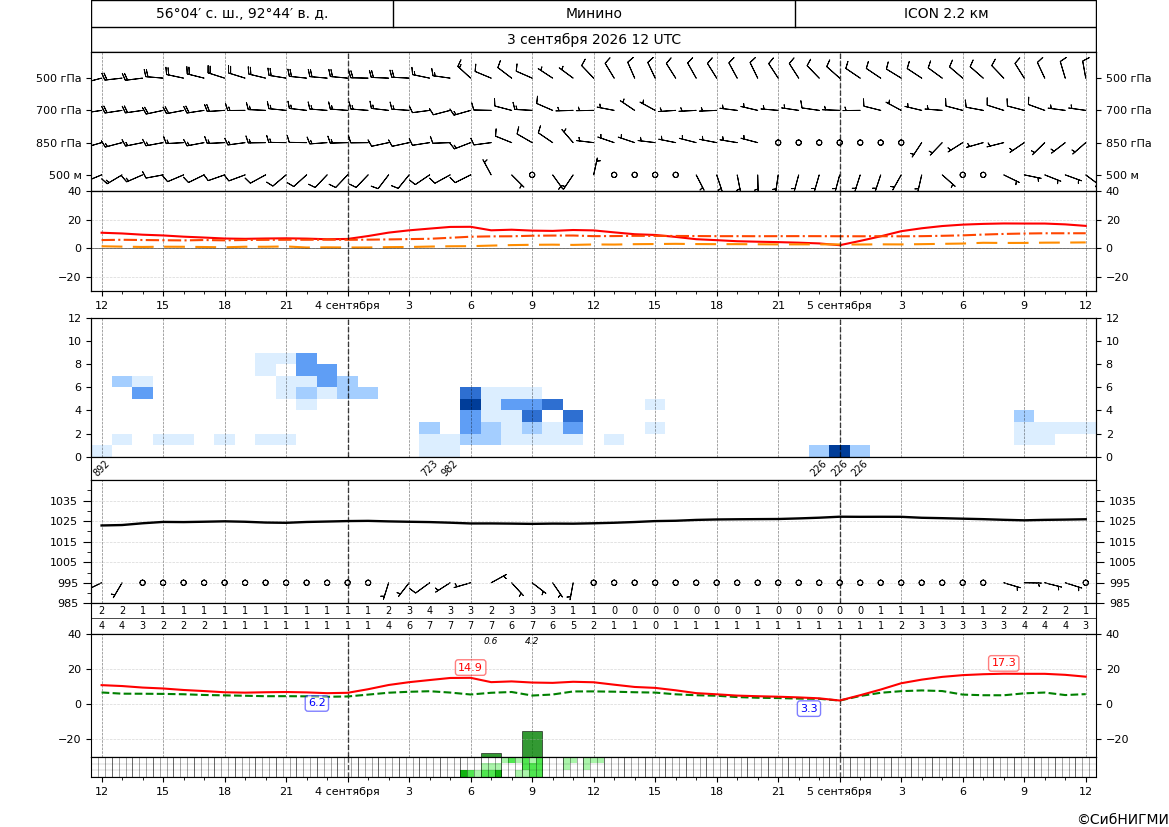
Task: Click the cloud base value "723"
Action: [x=429, y=468]
